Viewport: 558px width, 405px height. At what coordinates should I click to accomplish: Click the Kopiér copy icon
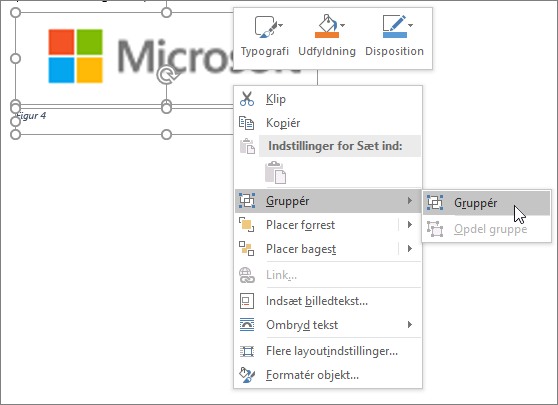point(247,123)
